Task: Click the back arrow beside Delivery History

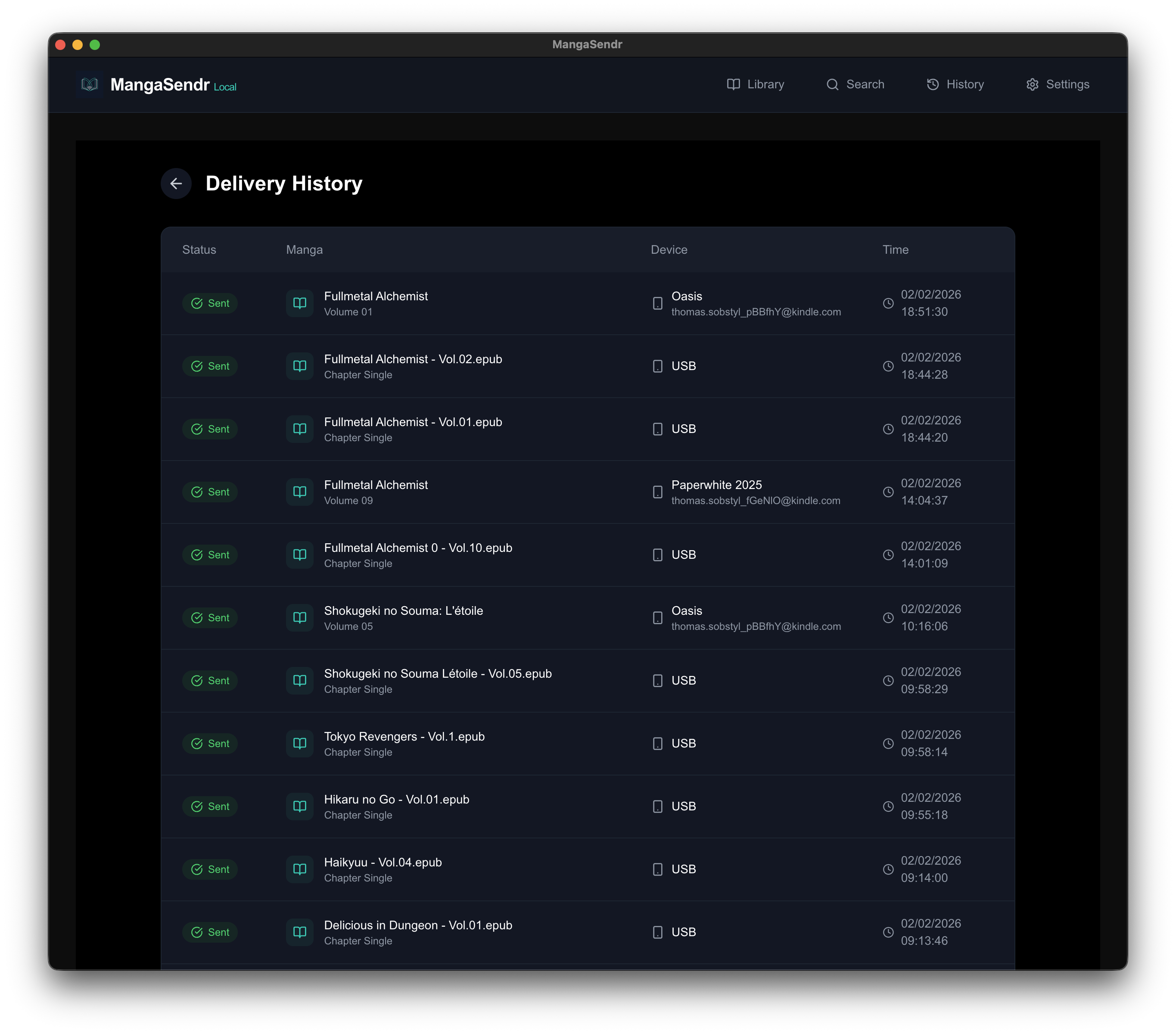Action: pyautogui.click(x=176, y=184)
